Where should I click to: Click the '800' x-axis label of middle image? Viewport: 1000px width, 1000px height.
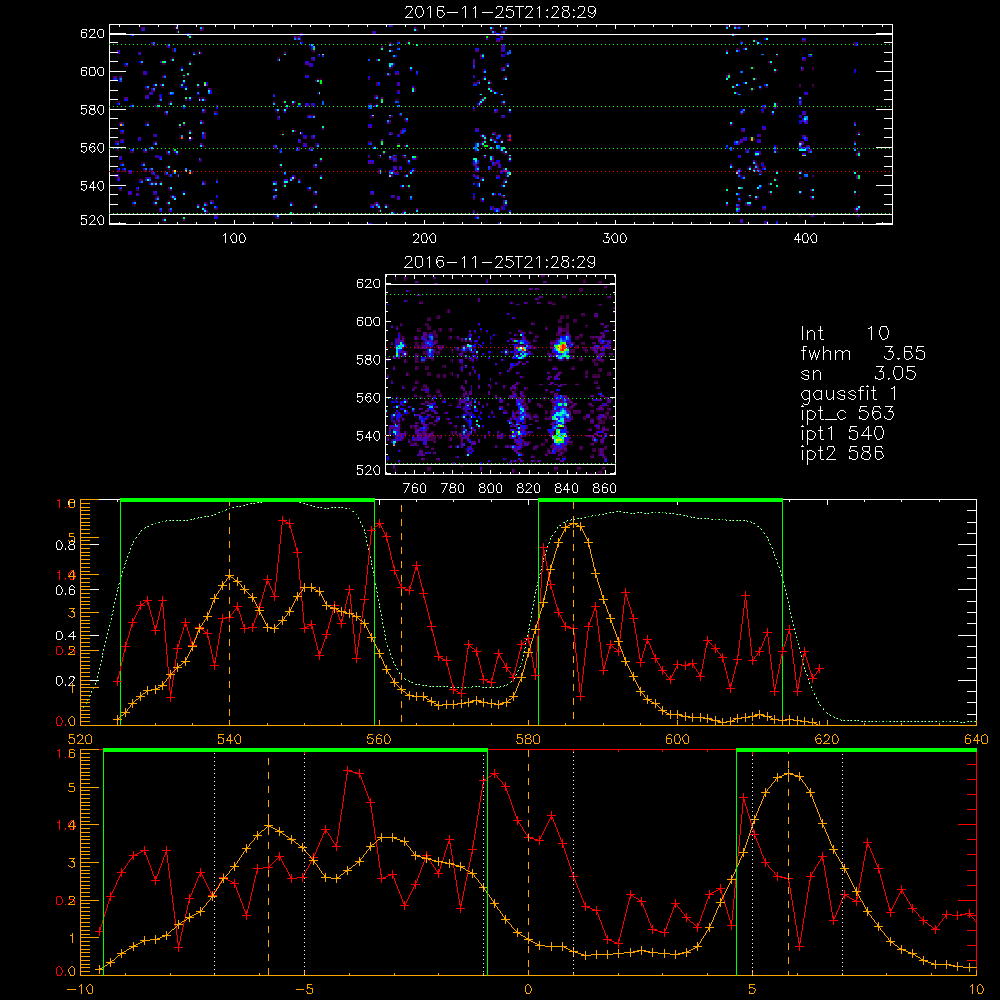tap(490, 489)
